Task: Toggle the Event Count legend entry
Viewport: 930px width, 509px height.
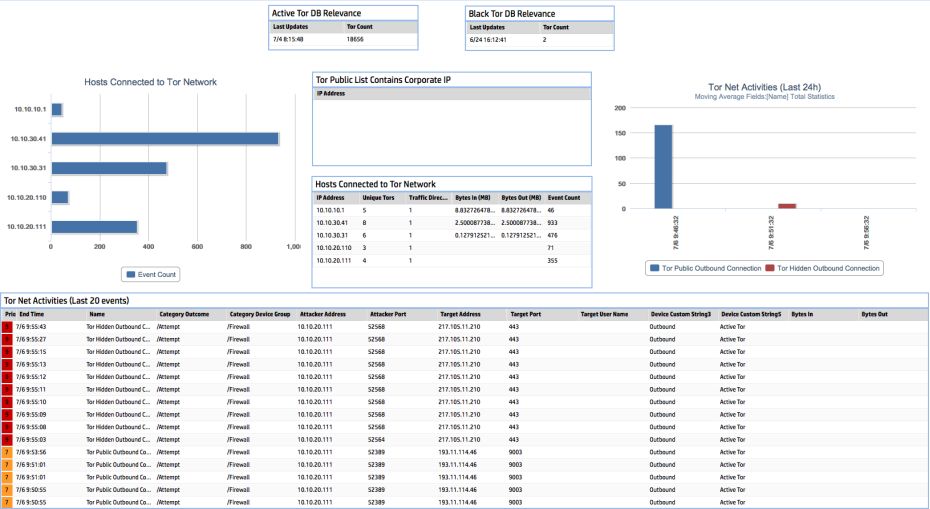Action: [150, 273]
